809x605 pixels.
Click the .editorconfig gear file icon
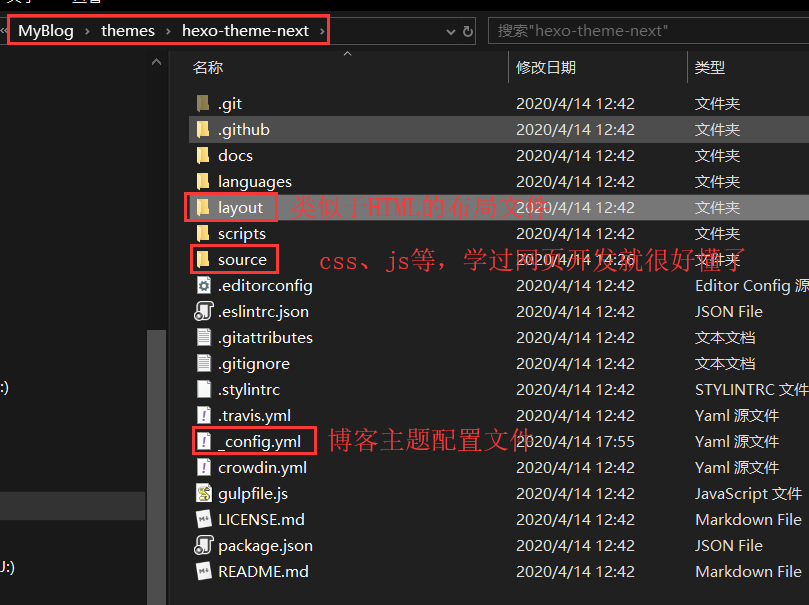203,285
